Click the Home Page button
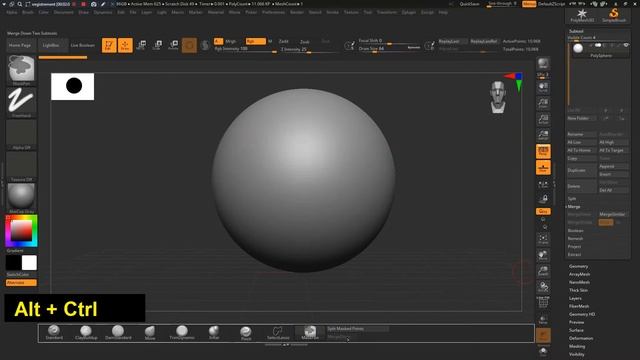This screenshot has height=360, width=640. 20,45
